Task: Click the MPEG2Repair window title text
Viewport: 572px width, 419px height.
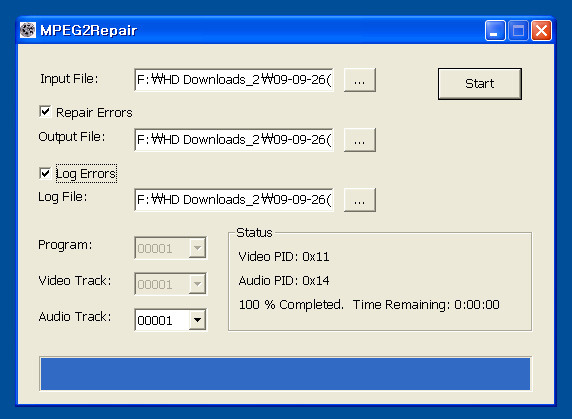Action: point(89,30)
